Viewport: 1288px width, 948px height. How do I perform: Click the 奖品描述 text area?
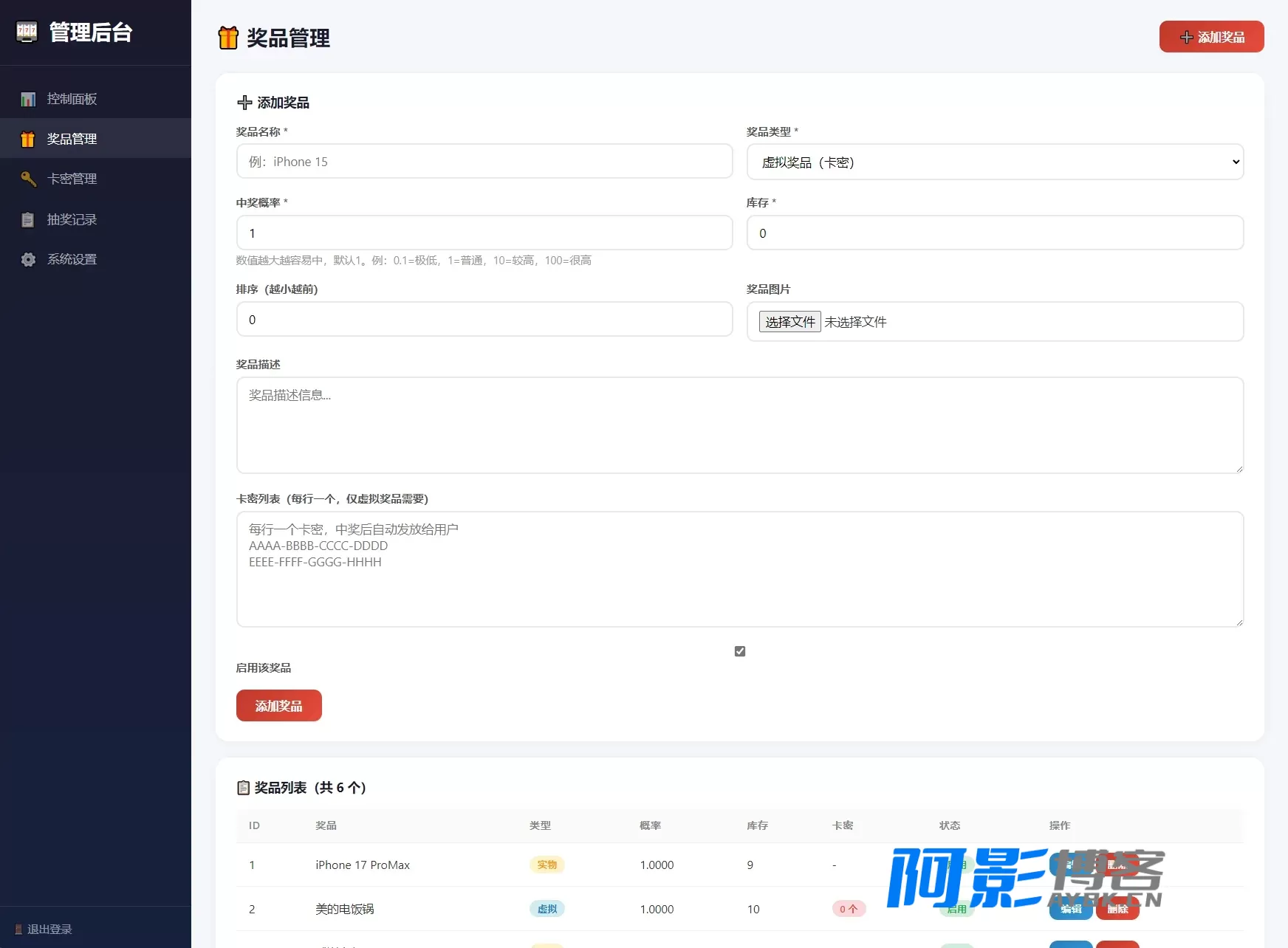pos(740,425)
